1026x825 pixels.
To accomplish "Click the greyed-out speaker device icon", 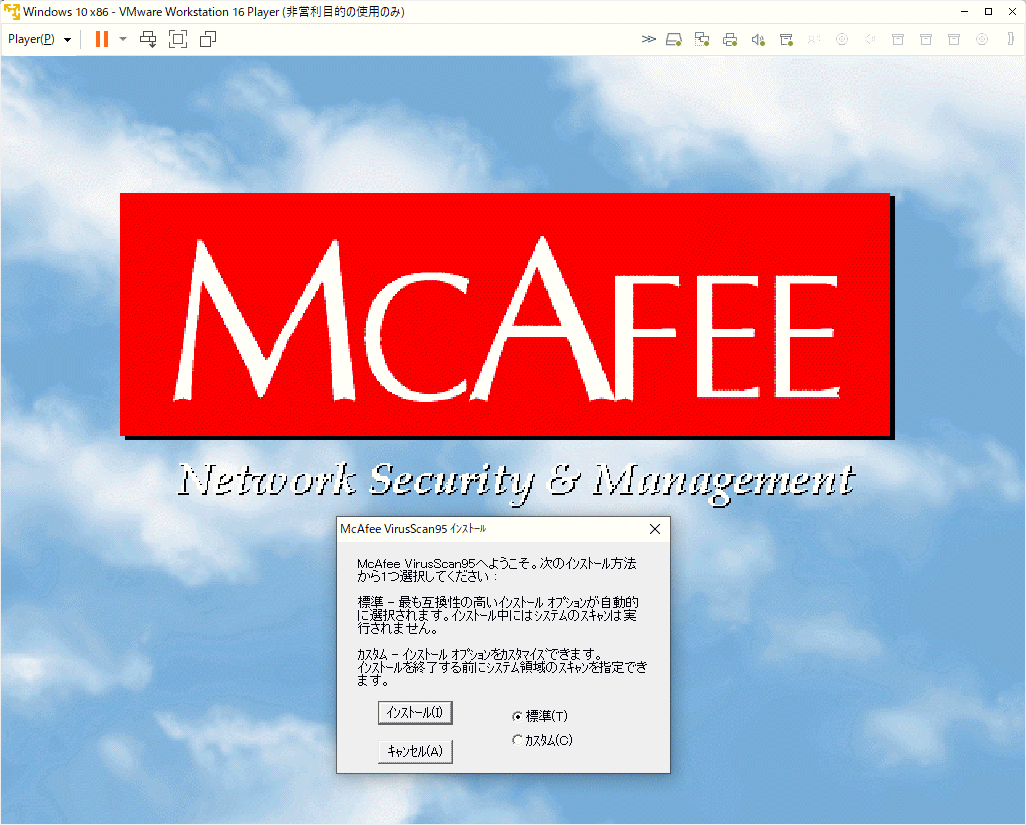I will pyautogui.click(x=870, y=39).
